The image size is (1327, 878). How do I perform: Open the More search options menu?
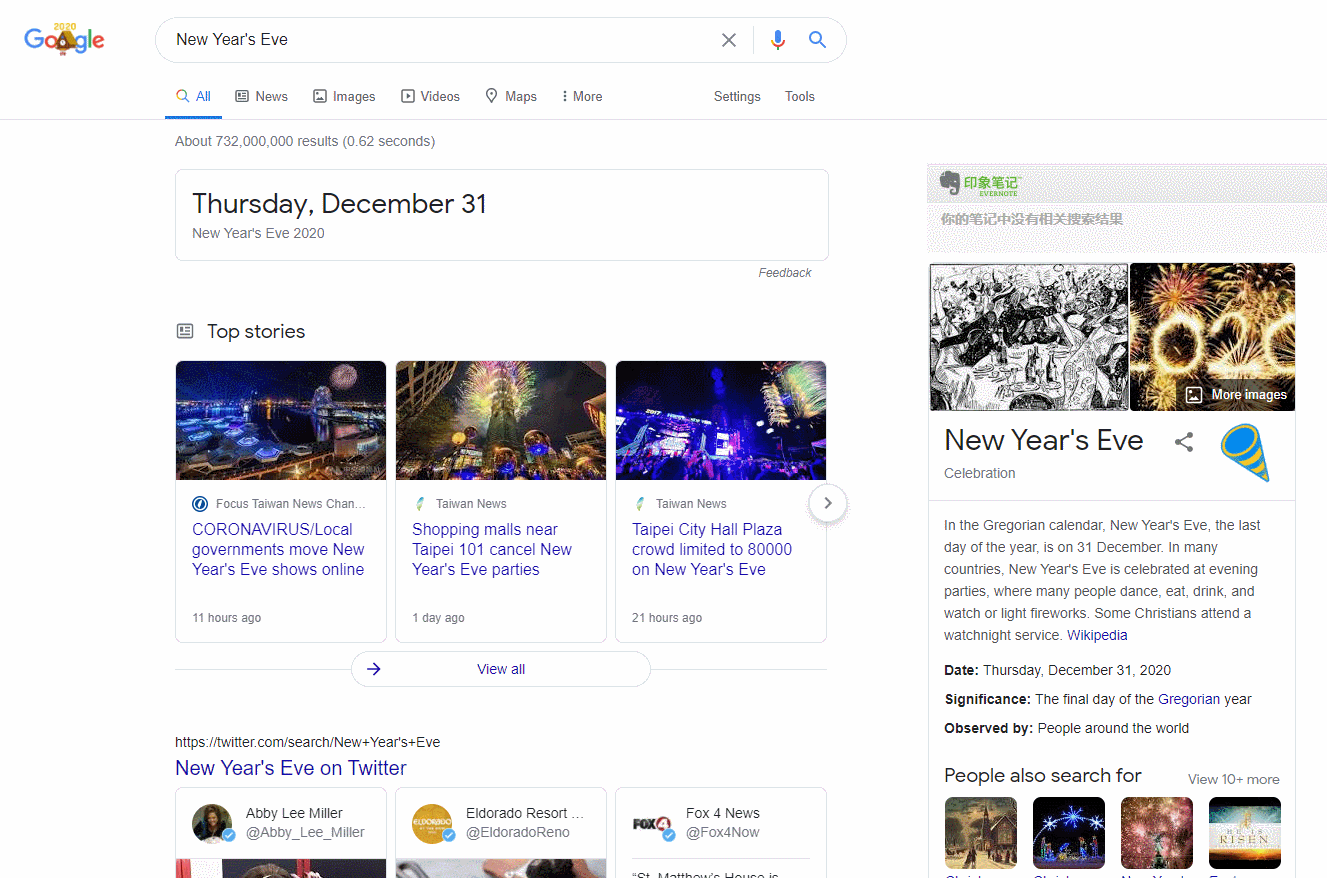(x=582, y=97)
